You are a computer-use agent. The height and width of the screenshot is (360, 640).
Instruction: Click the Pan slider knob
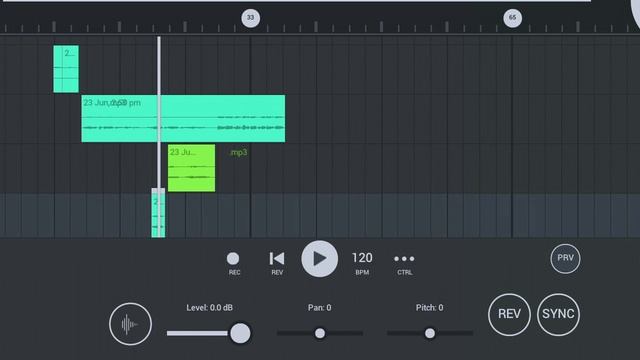pos(320,333)
